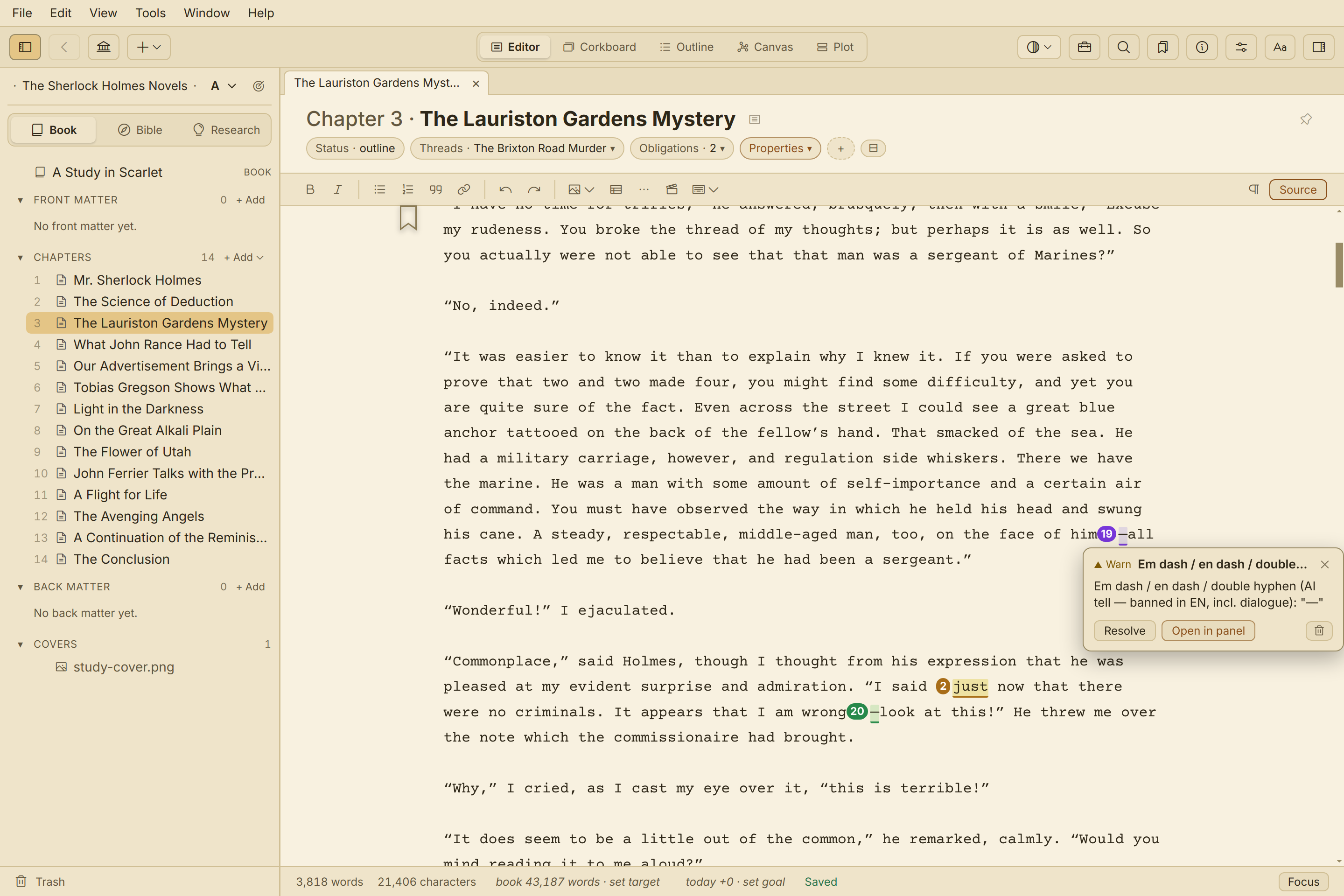Toggle the left sidebar panel icon
The image size is (1344, 896).
pos(25,47)
